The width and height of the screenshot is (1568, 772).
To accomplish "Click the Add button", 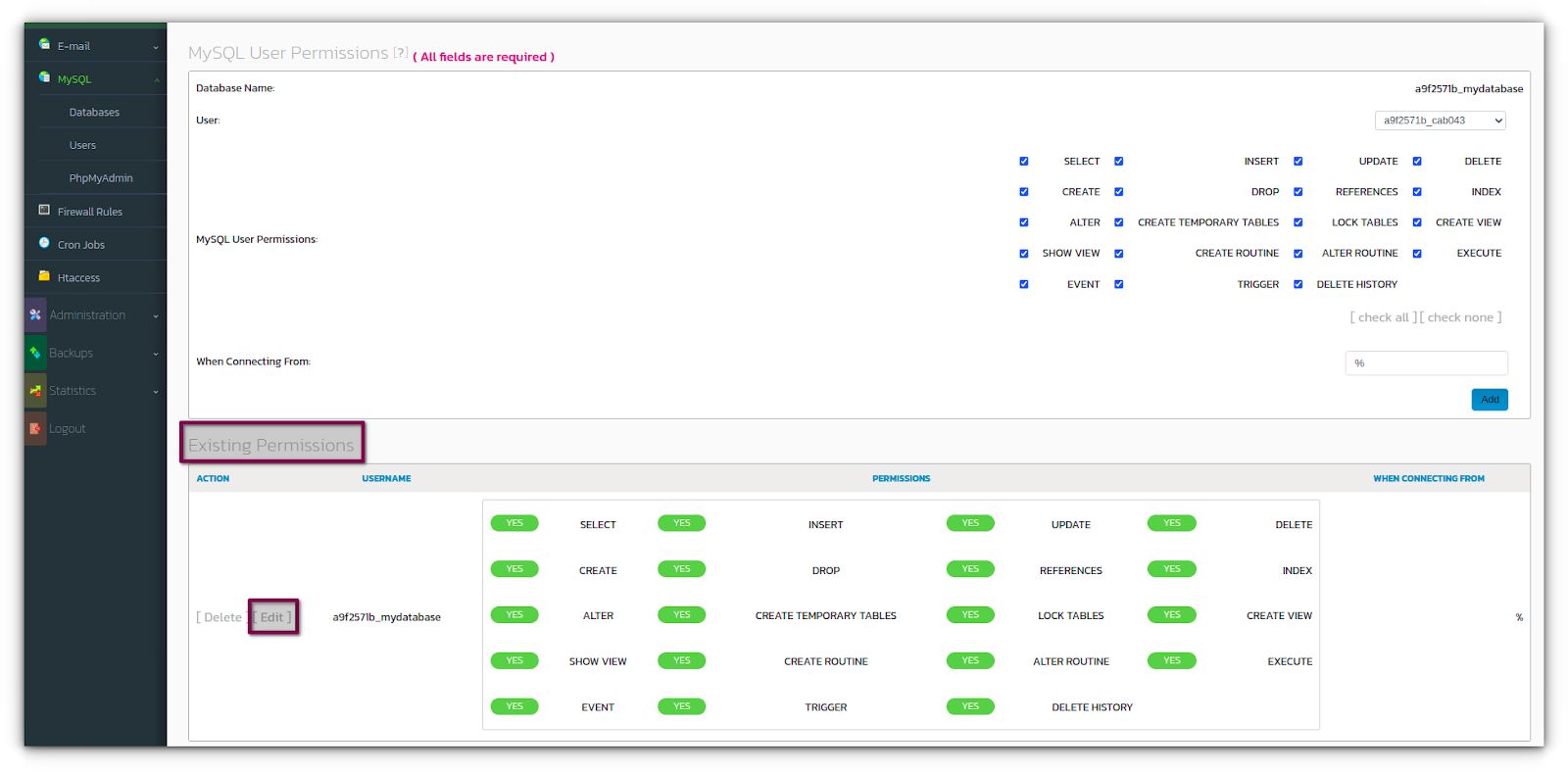I will [x=1490, y=400].
